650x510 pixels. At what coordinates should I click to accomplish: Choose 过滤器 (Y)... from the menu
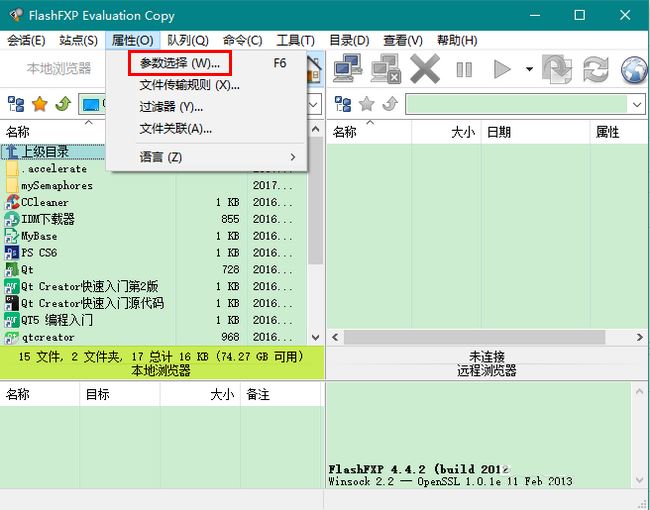pyautogui.click(x=171, y=107)
